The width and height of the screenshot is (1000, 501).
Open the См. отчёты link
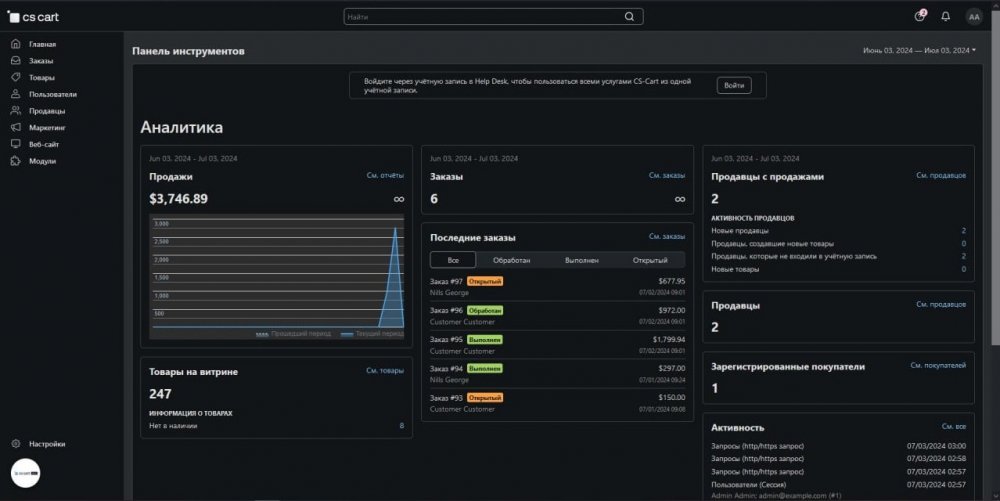pos(384,176)
